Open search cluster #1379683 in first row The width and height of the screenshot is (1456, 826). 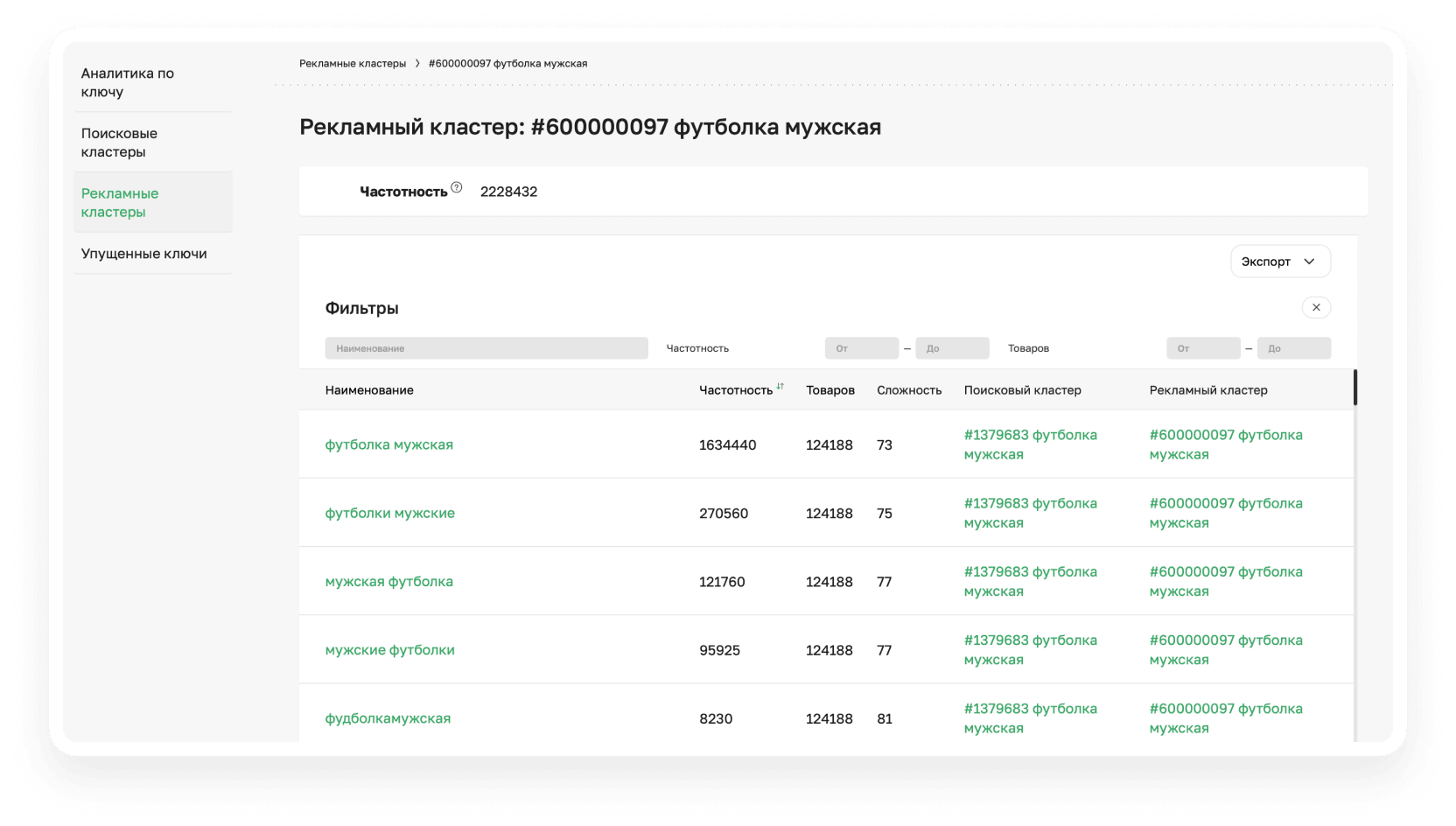[x=1030, y=444]
